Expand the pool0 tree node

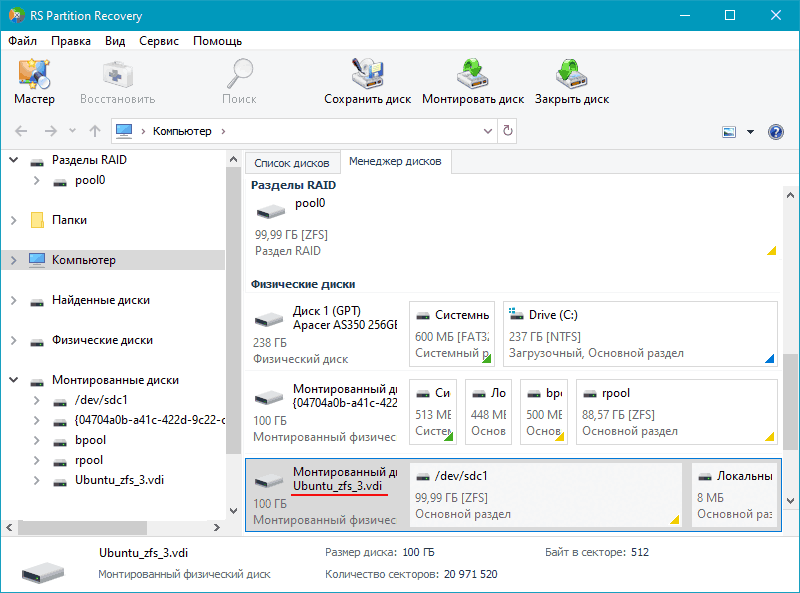coord(36,180)
